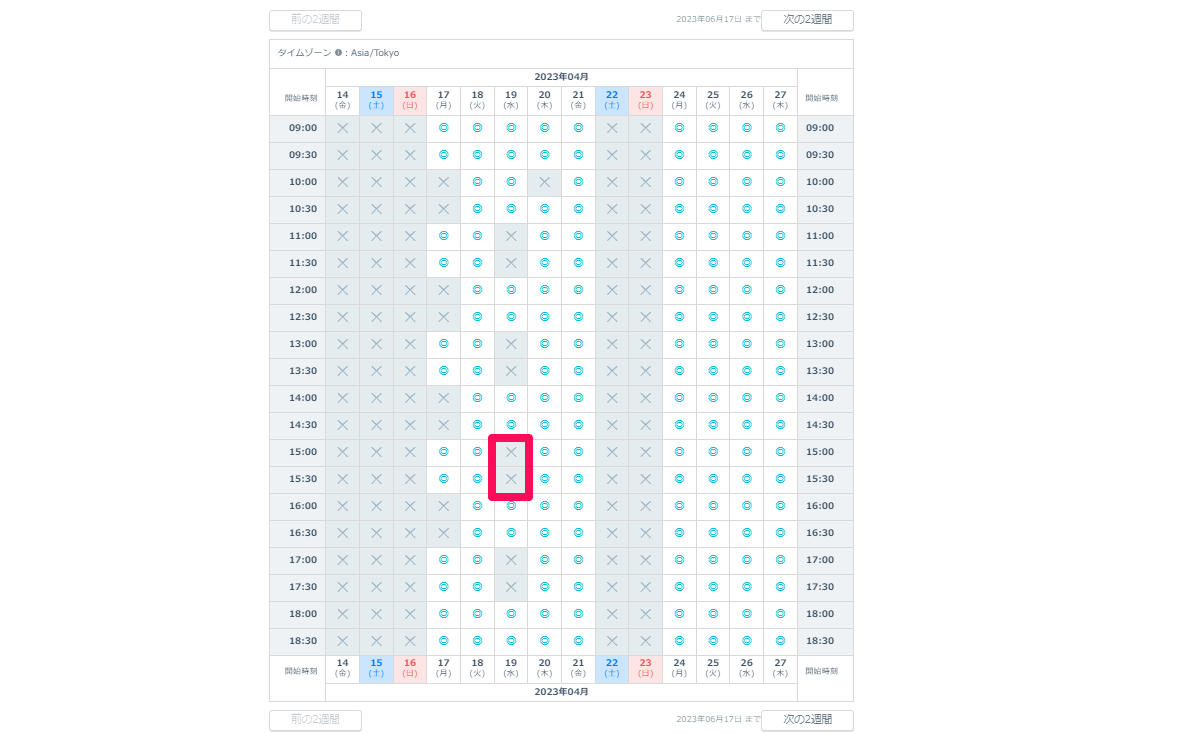
Task: Select available slot April 18 at 14:00
Action: [x=477, y=398]
